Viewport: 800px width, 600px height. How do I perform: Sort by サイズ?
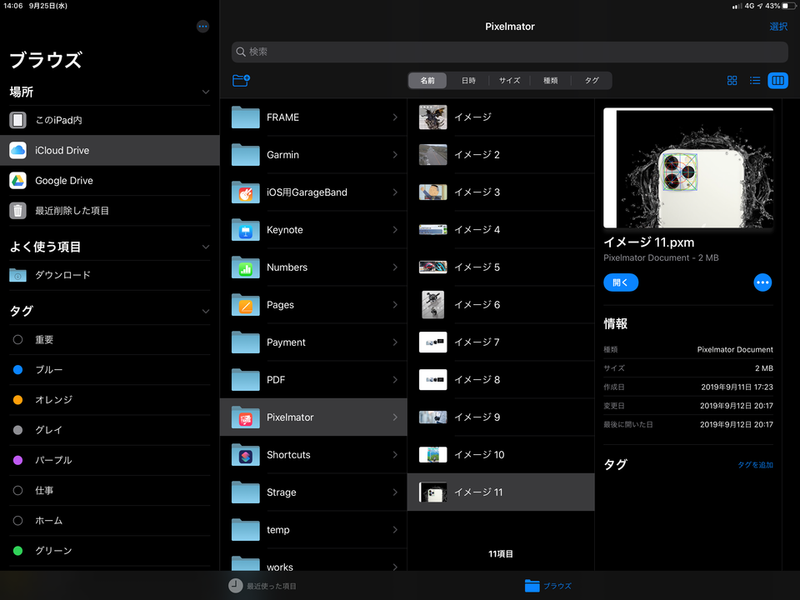click(509, 81)
